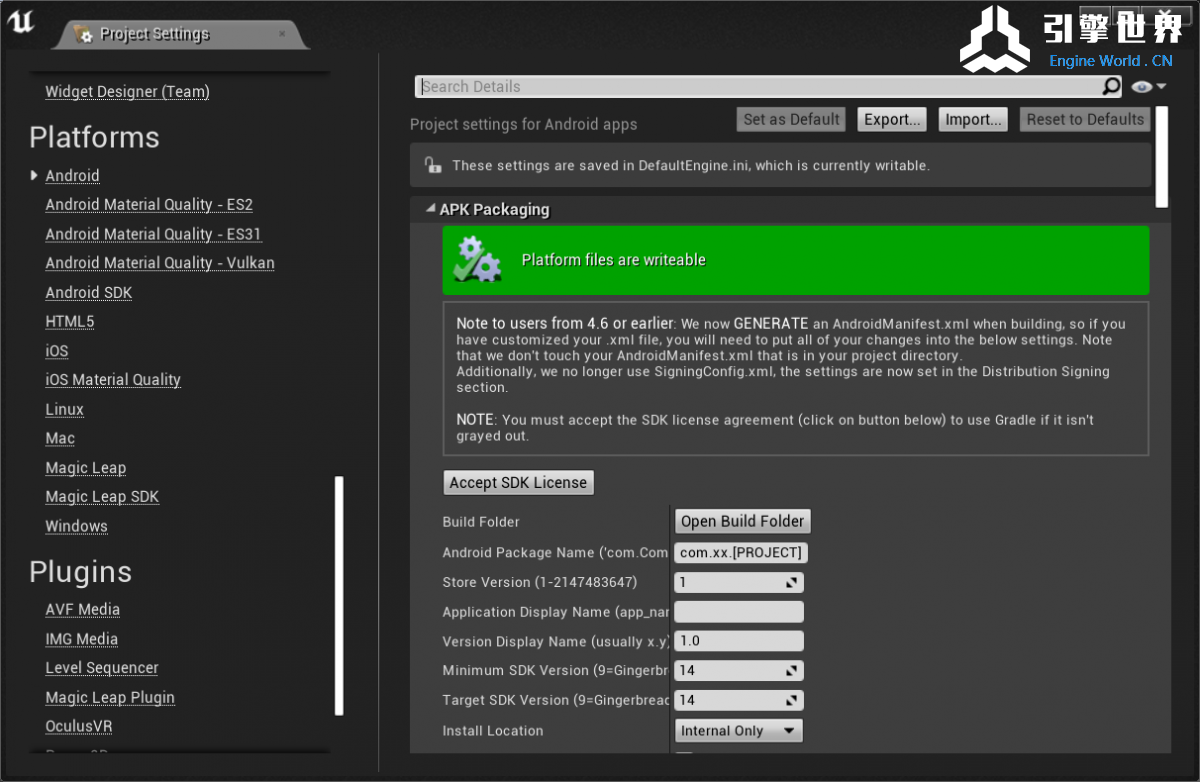Open iOS Material Quality settings
This screenshot has width=1200, height=782.
coord(113,380)
